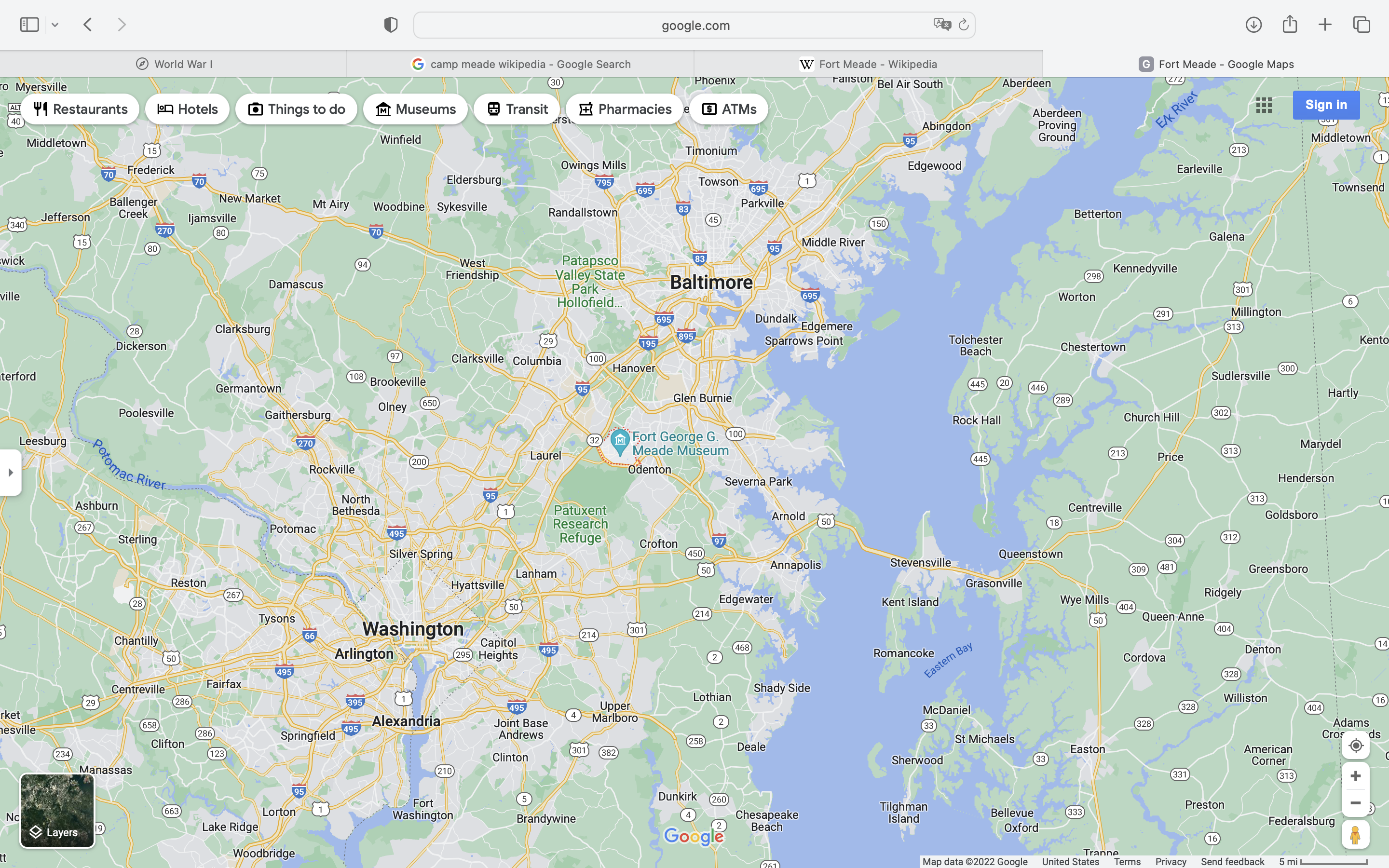
Task: Expand the collapsed Maps side panel arrow
Action: pyautogui.click(x=10, y=473)
